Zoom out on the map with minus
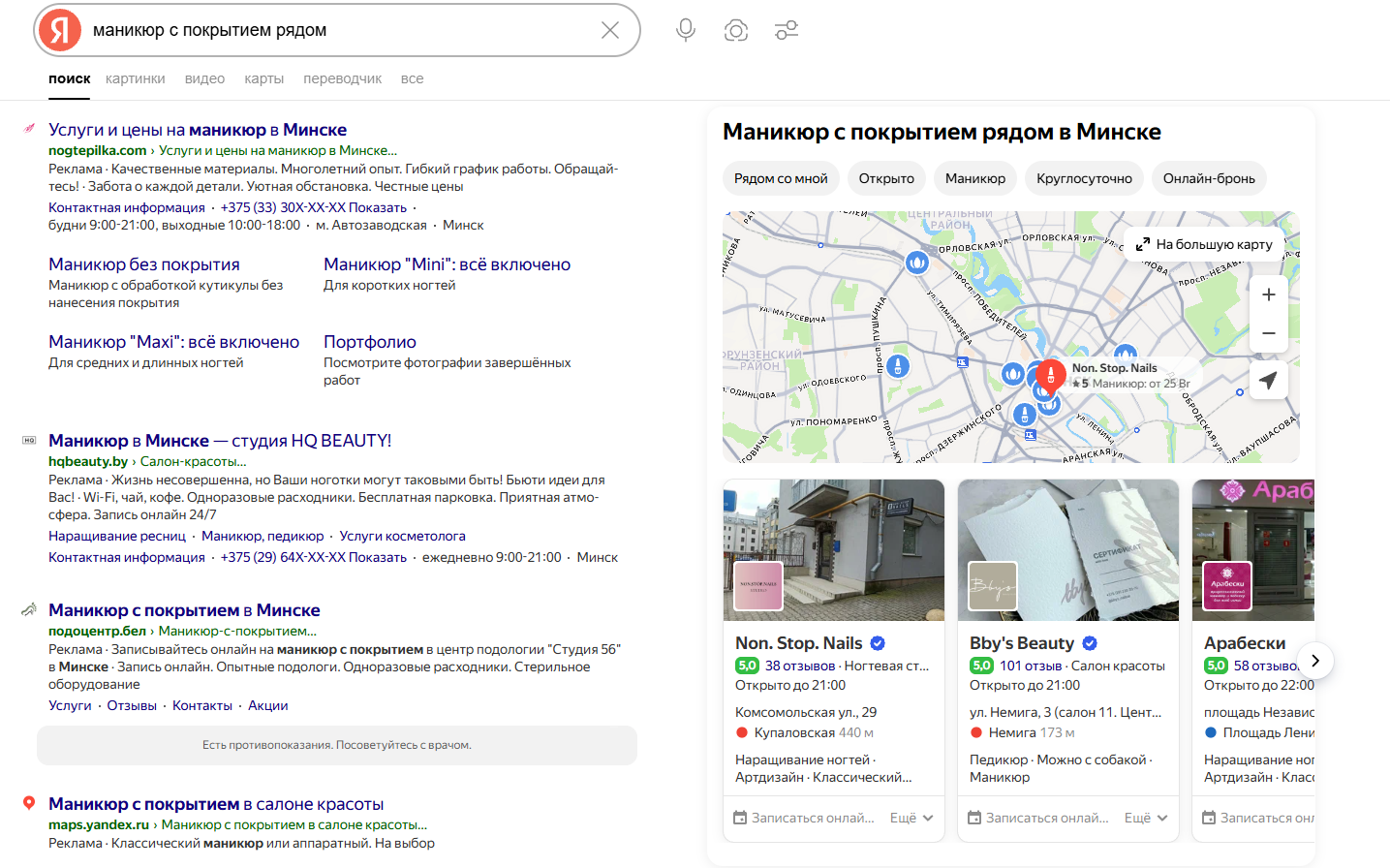The width and height of the screenshot is (1390, 868). 1269,333
